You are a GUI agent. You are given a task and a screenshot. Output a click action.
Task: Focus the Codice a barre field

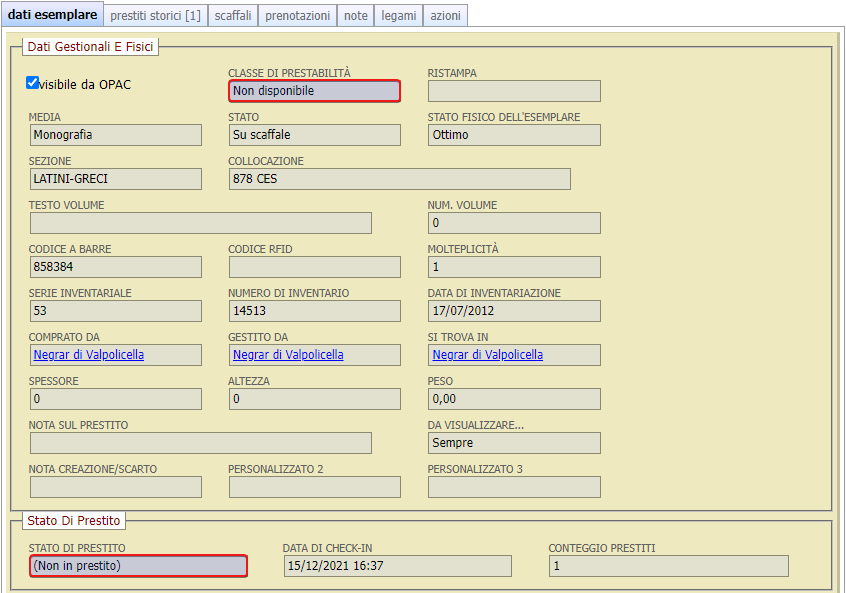(x=115, y=267)
